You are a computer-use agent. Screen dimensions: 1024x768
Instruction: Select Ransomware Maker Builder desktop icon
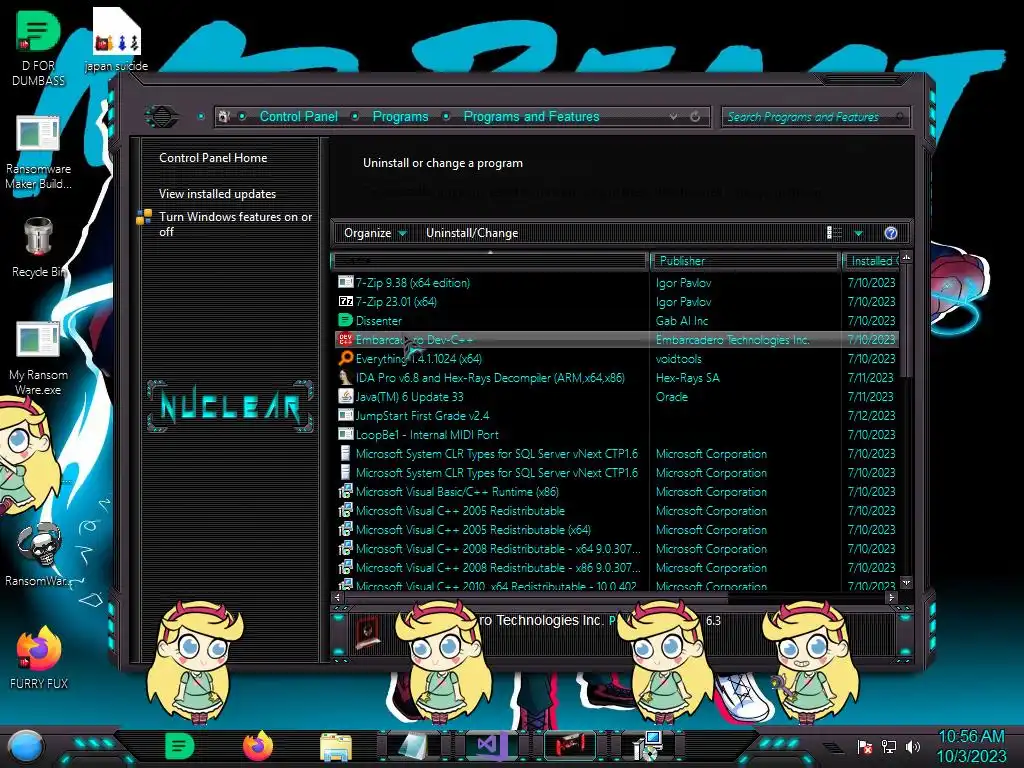38,152
